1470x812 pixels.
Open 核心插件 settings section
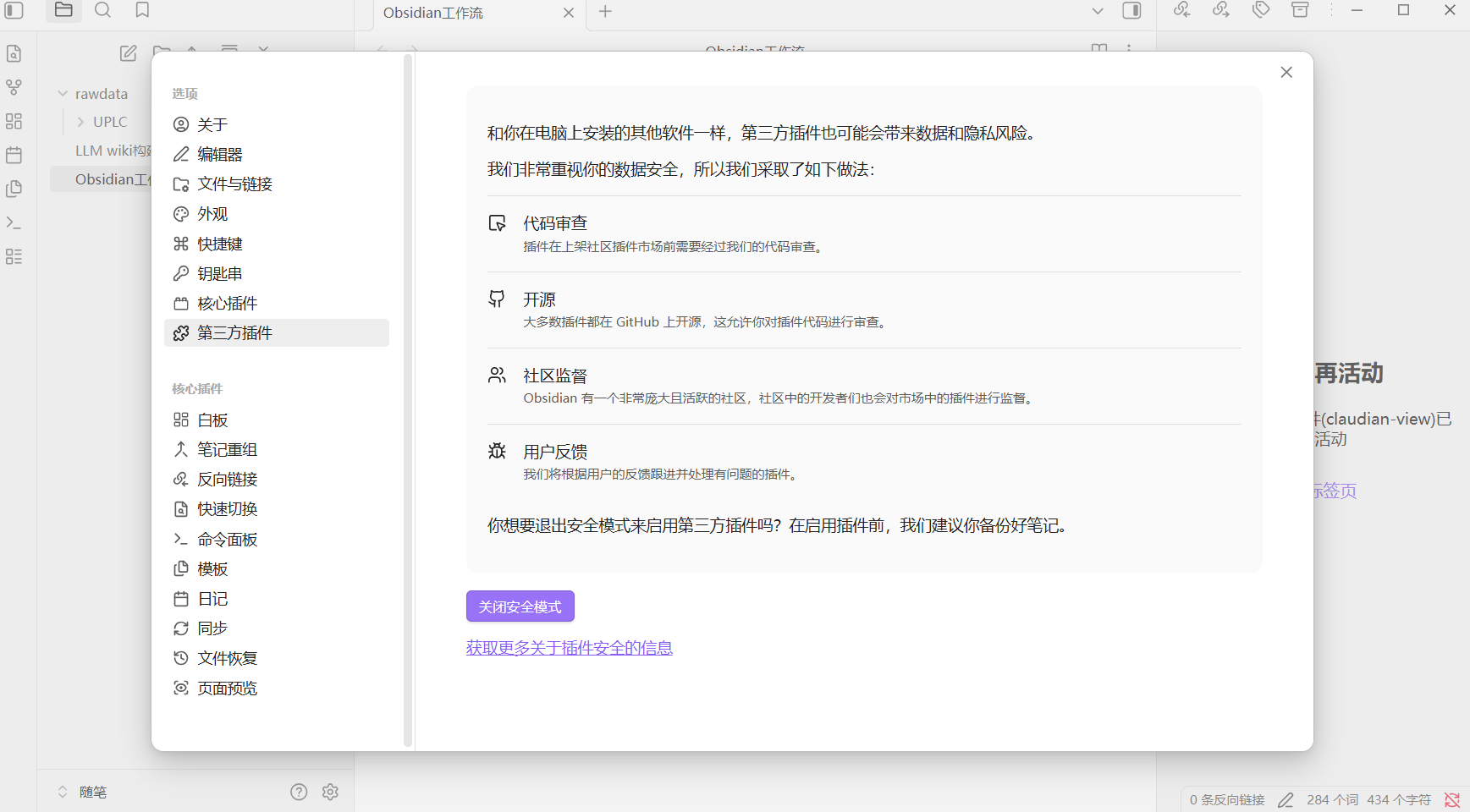pos(277,304)
